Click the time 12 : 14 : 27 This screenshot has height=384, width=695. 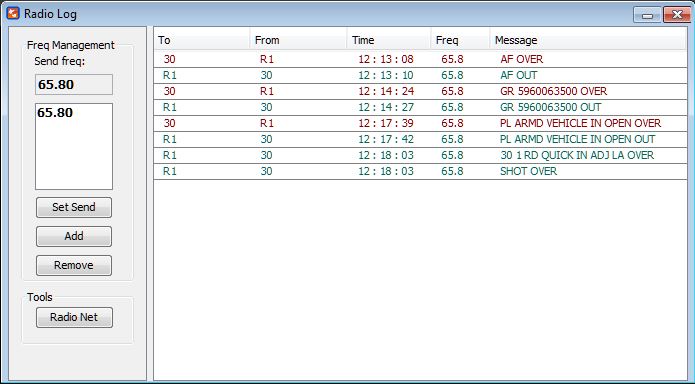(x=386, y=107)
